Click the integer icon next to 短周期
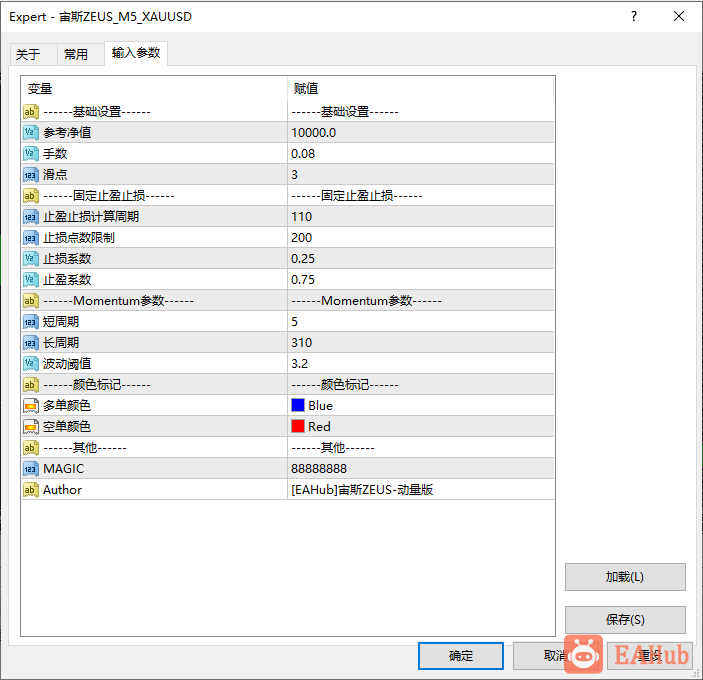703x680 pixels. (x=30, y=322)
